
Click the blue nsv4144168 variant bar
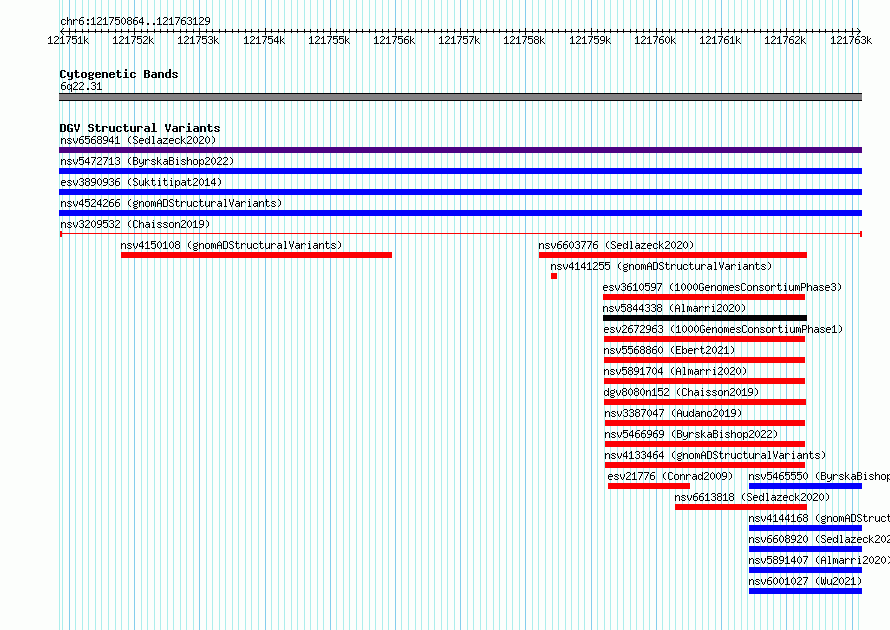click(x=805, y=528)
